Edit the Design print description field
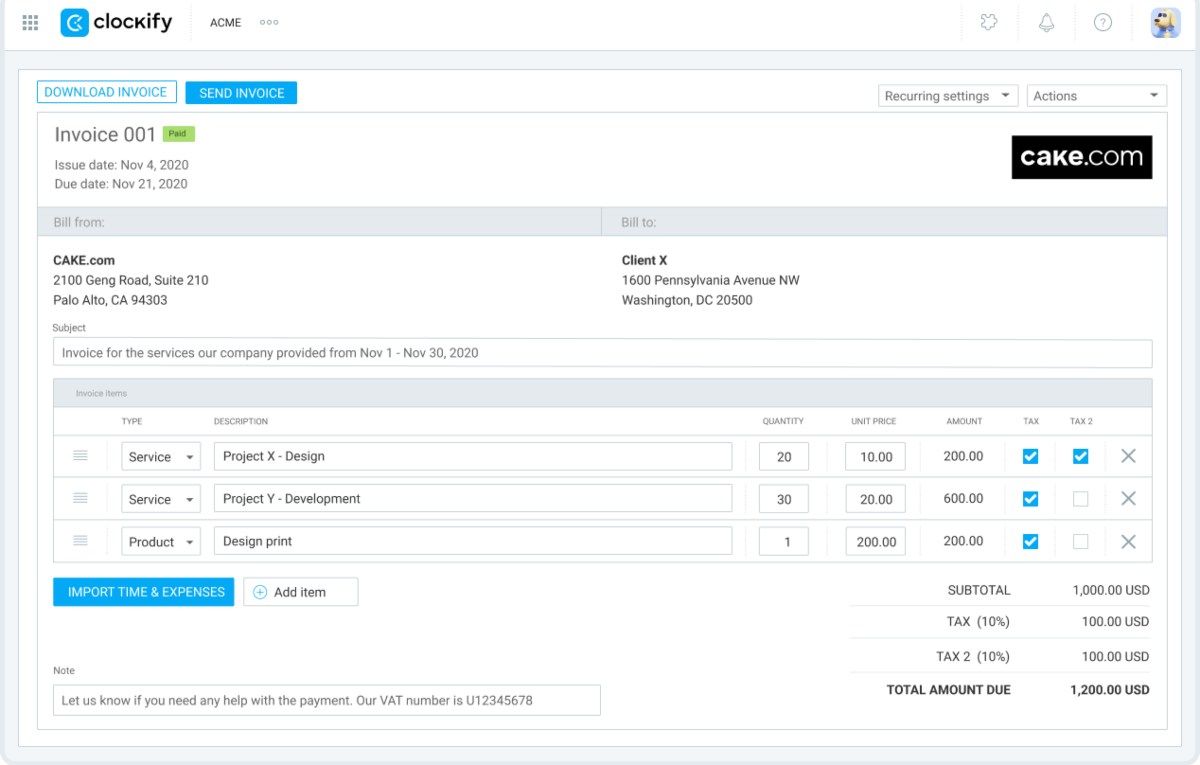 (x=473, y=541)
